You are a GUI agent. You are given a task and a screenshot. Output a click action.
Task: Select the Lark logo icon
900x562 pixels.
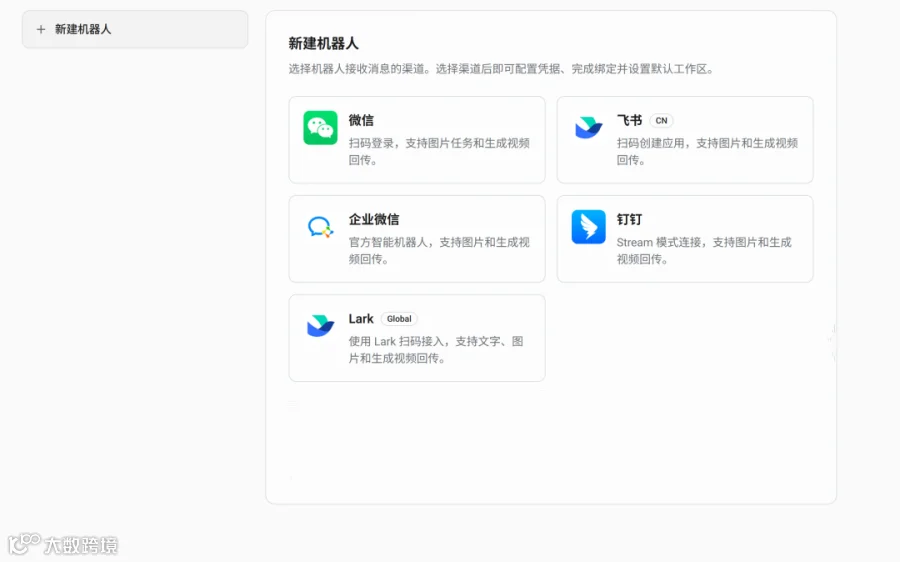tap(320, 325)
